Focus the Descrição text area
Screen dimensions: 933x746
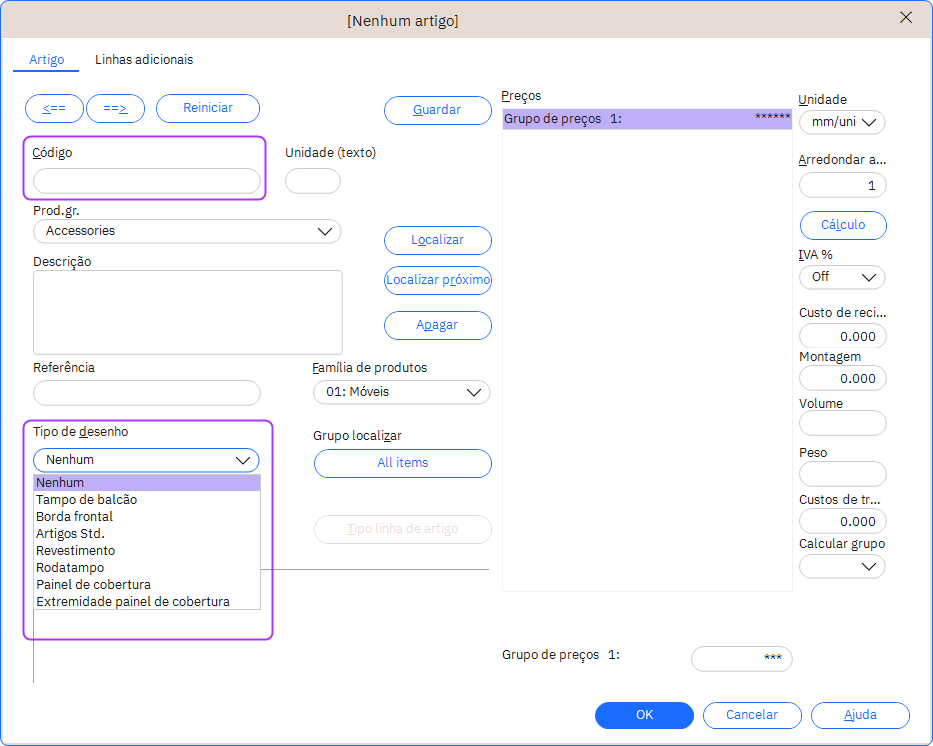(x=187, y=312)
